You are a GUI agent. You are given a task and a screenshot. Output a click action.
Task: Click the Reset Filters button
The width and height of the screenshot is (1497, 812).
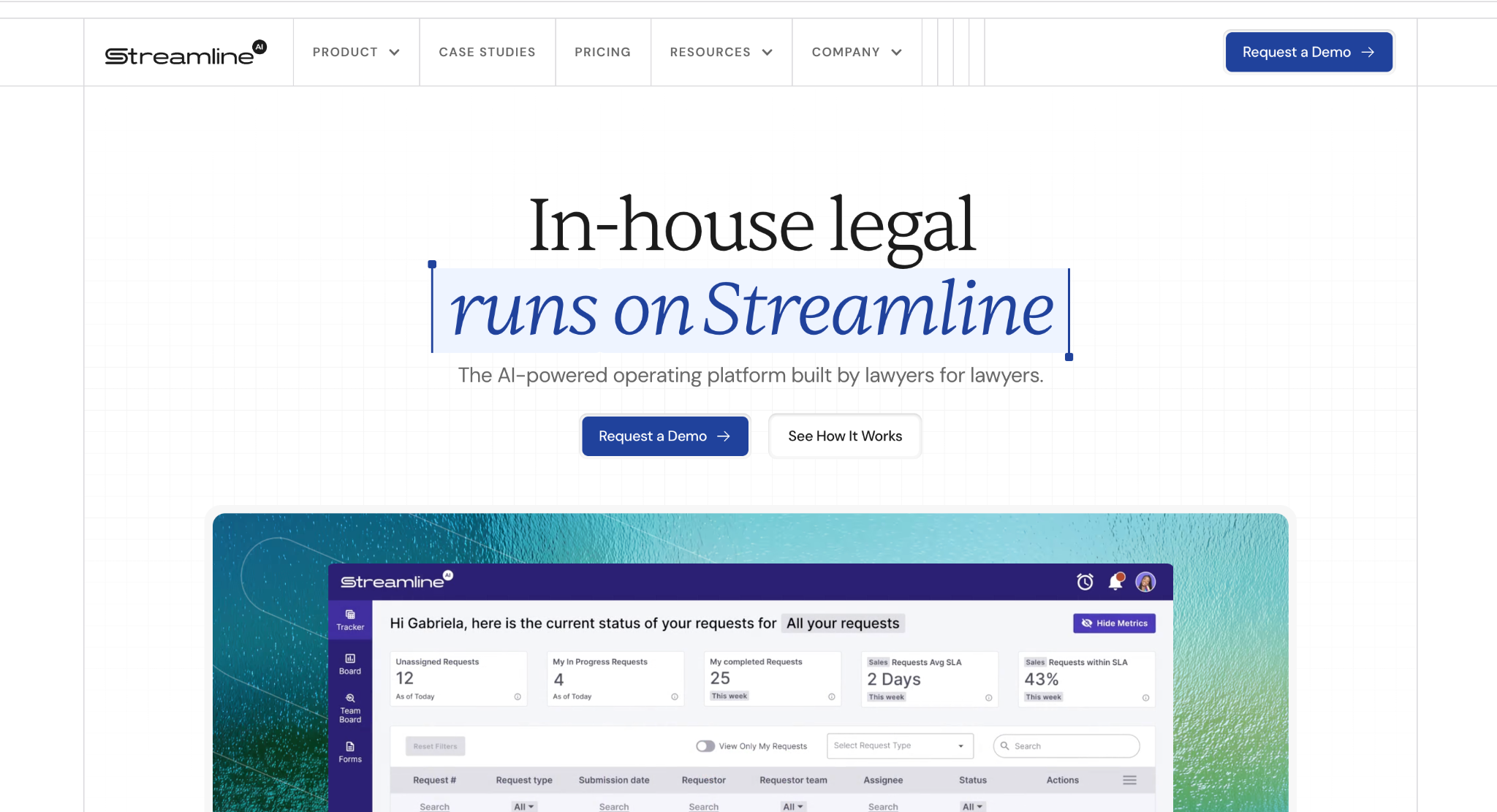coord(435,746)
